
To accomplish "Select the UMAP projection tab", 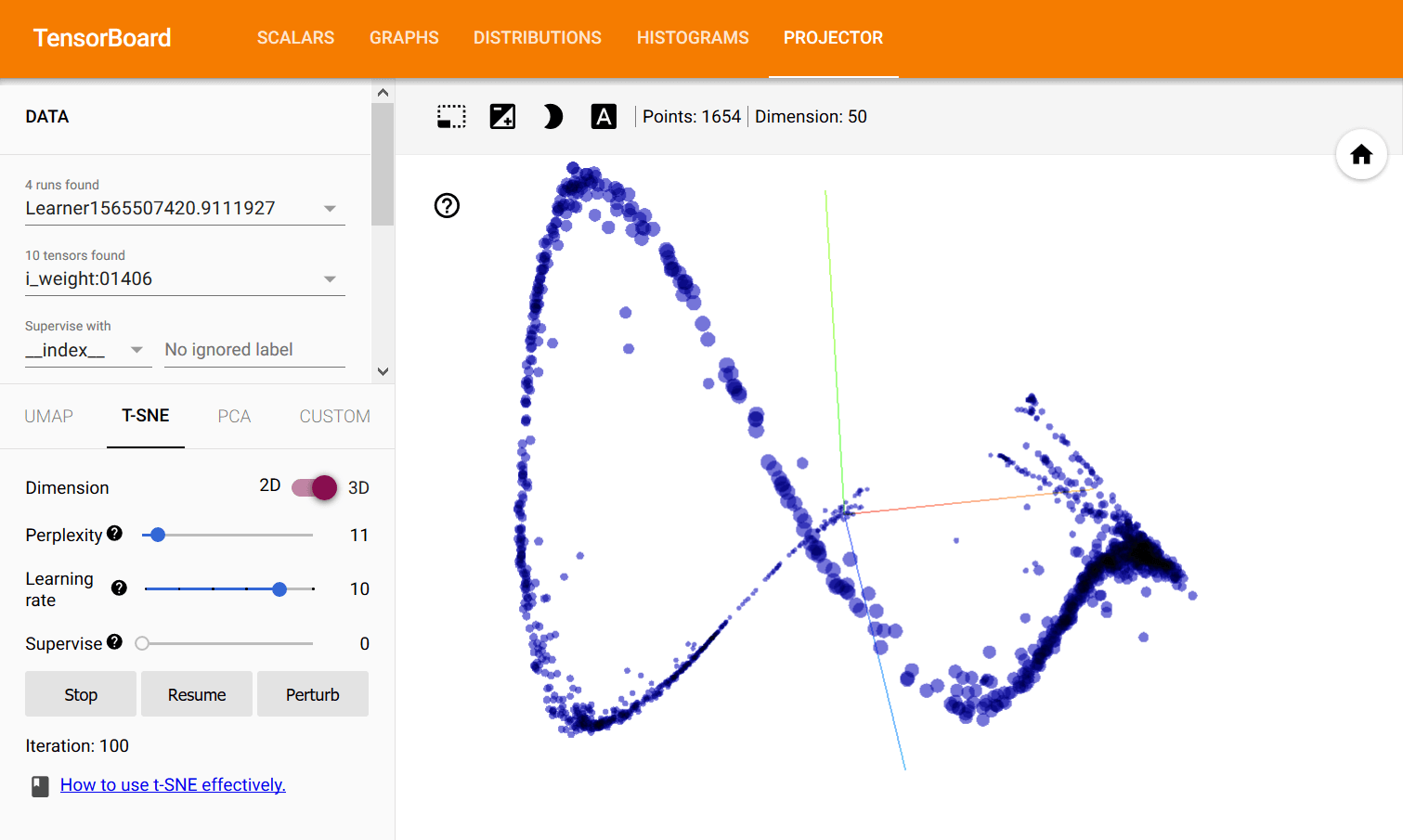I will [49, 416].
